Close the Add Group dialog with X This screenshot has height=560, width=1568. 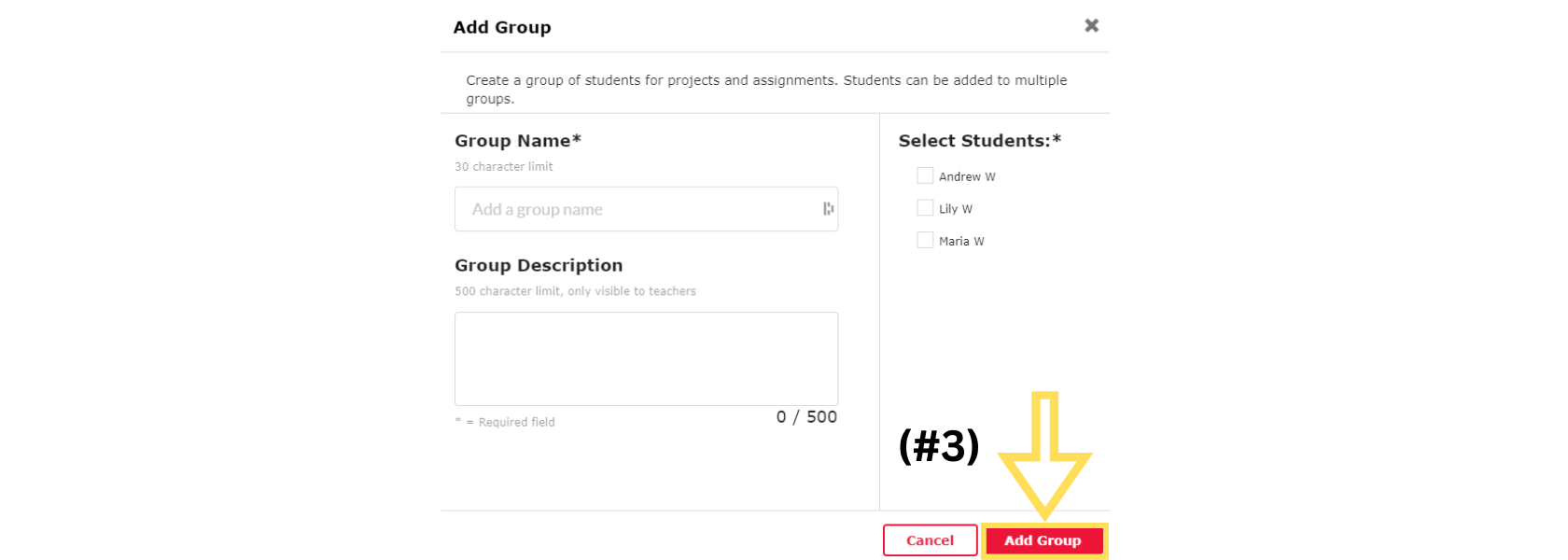1091,26
